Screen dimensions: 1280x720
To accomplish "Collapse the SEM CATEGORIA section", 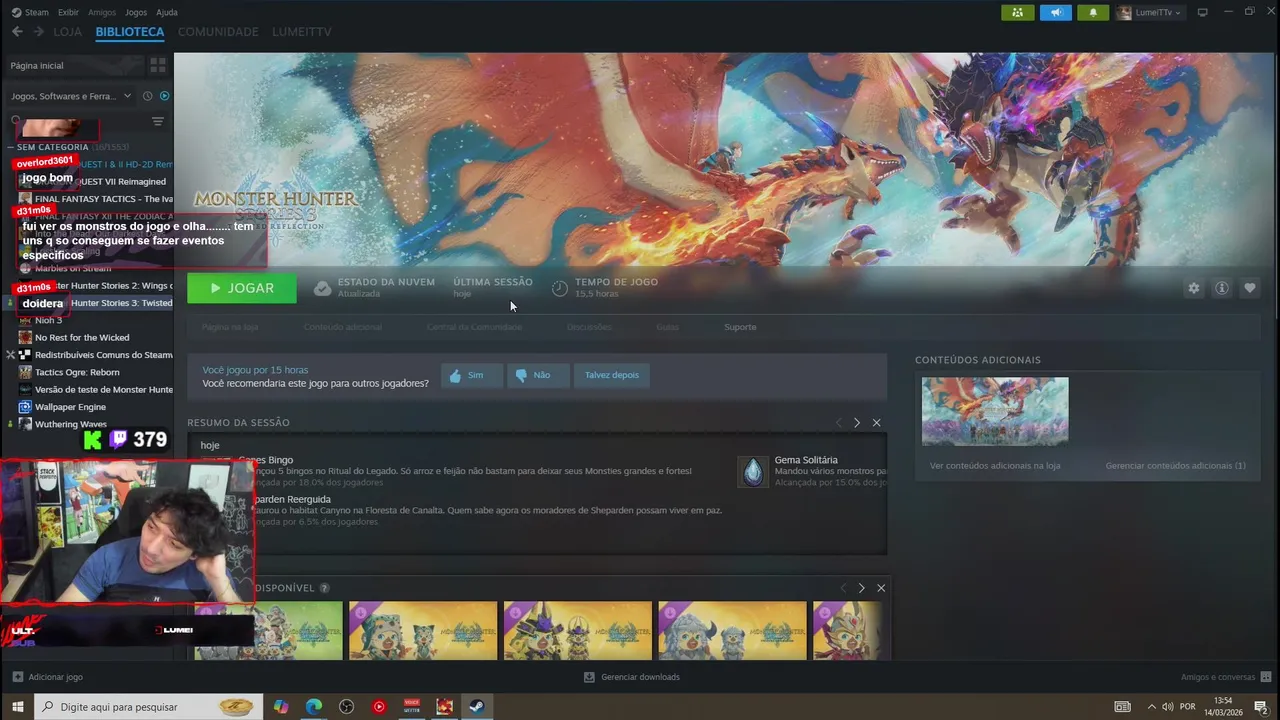I will click(x=11, y=147).
